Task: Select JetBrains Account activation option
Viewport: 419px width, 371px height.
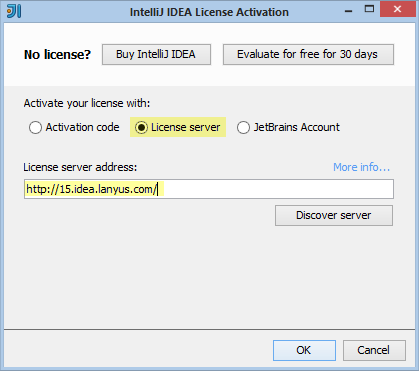Action: 288,127
